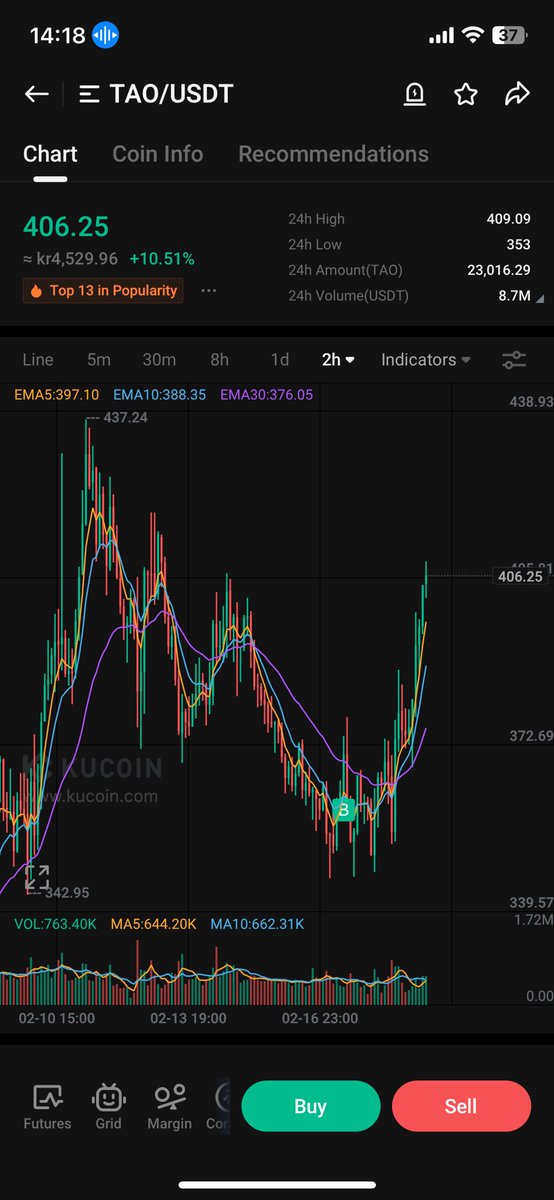Open the price alert bell icon

pos(414,94)
